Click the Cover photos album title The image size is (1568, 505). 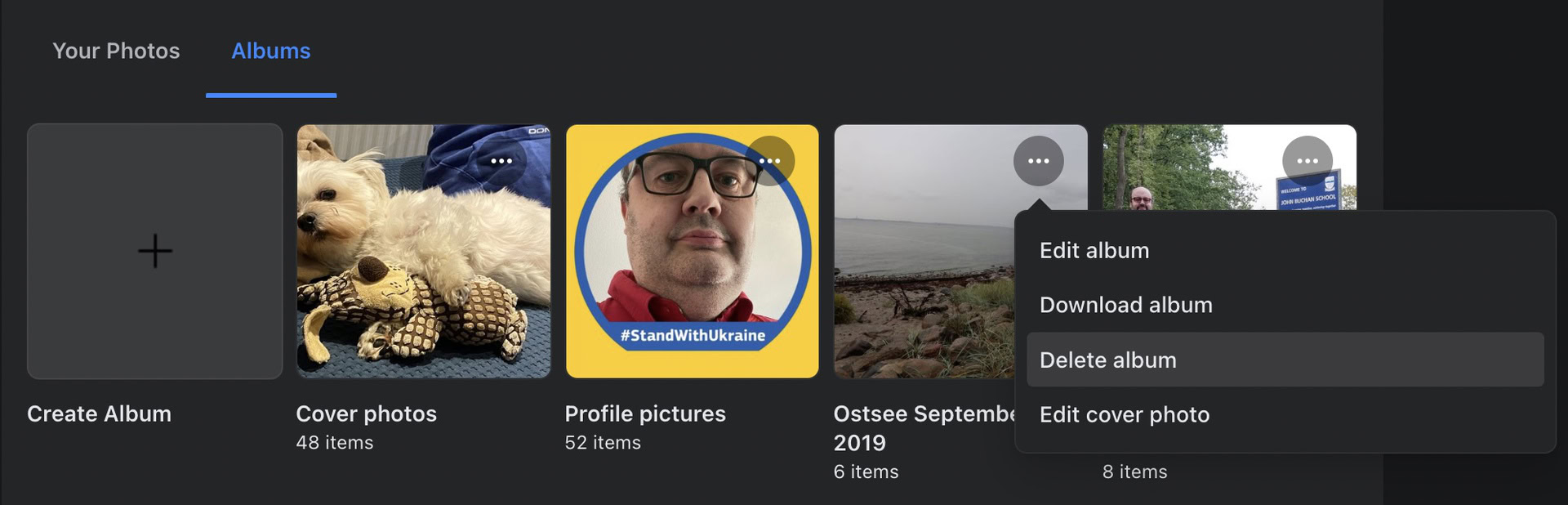(366, 413)
